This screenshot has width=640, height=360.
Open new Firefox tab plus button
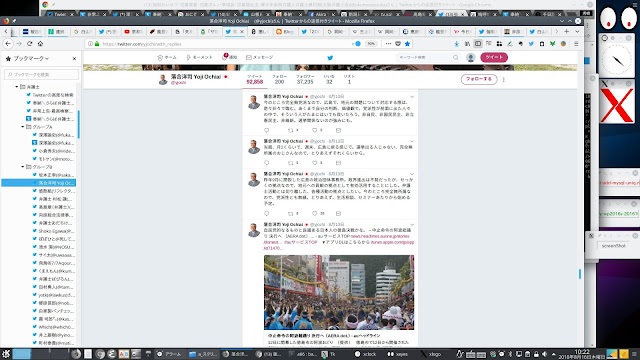pyautogui.click(x=567, y=31)
